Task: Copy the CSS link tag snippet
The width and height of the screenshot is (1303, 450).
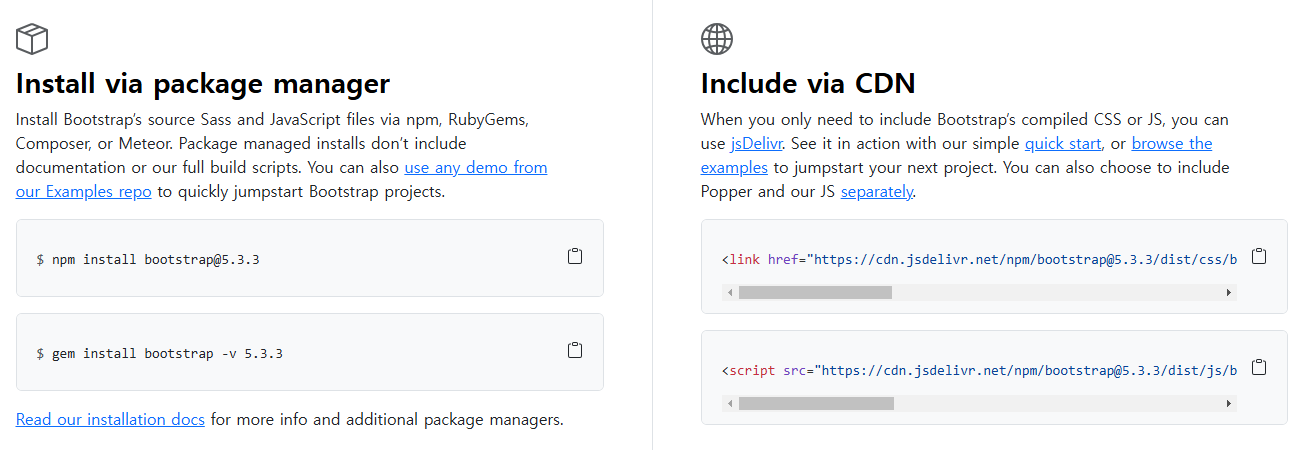Action: pos(1259,257)
